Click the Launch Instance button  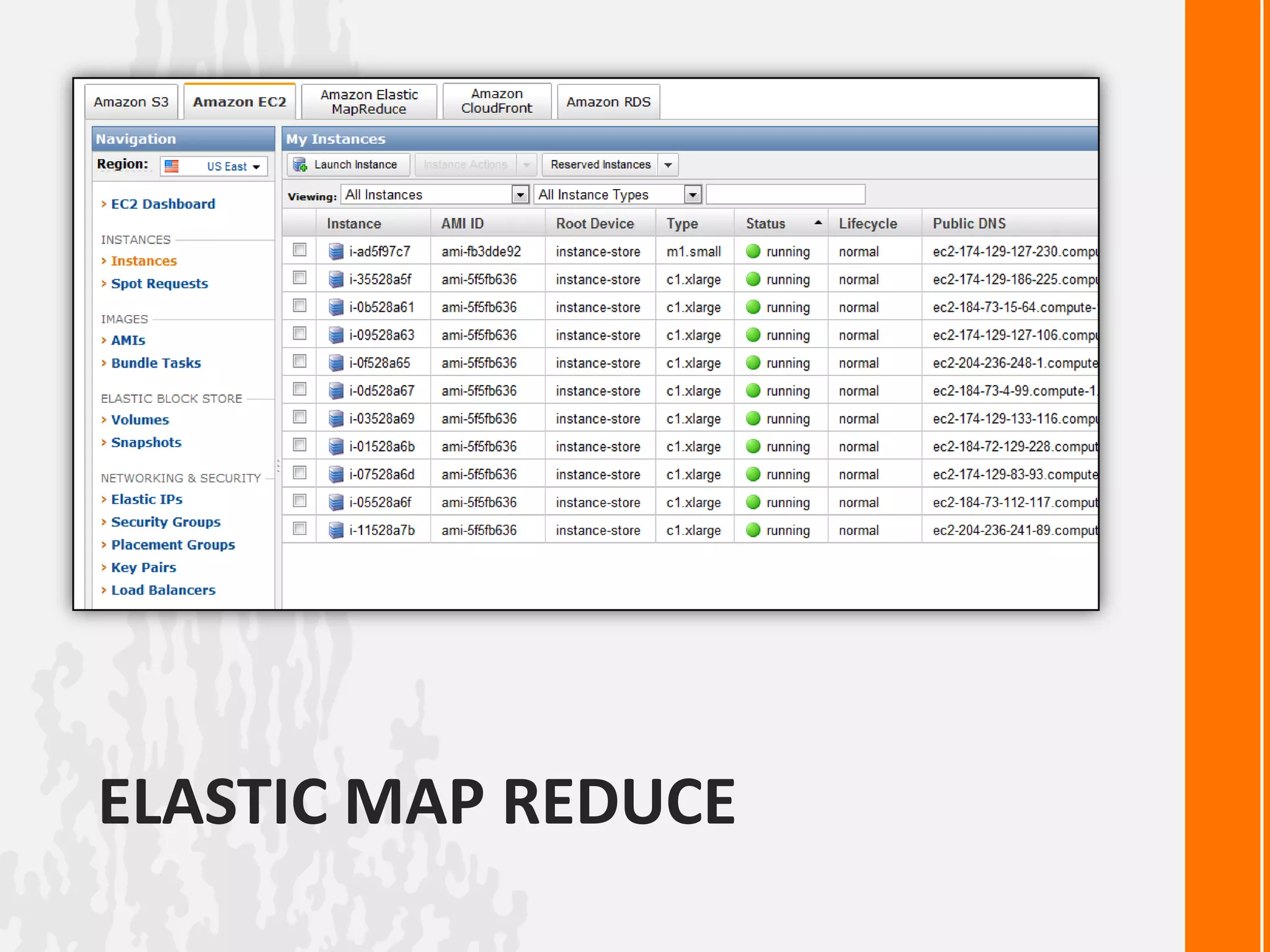(x=349, y=165)
